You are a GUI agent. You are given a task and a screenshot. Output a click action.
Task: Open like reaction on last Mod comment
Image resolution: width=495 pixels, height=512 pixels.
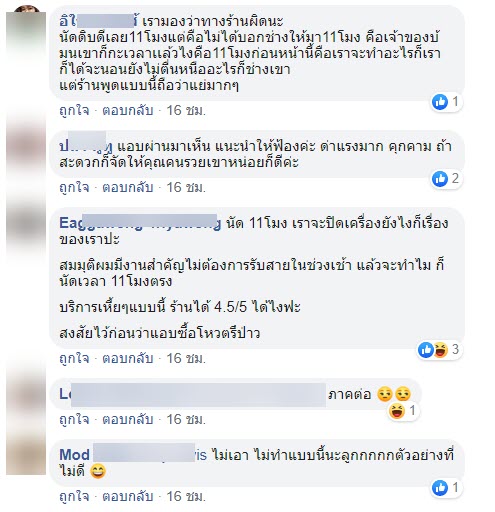click(x=439, y=488)
